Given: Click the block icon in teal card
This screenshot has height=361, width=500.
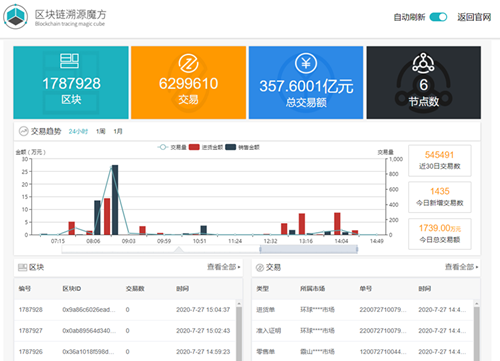Looking at the screenshot, I should click(69, 61).
